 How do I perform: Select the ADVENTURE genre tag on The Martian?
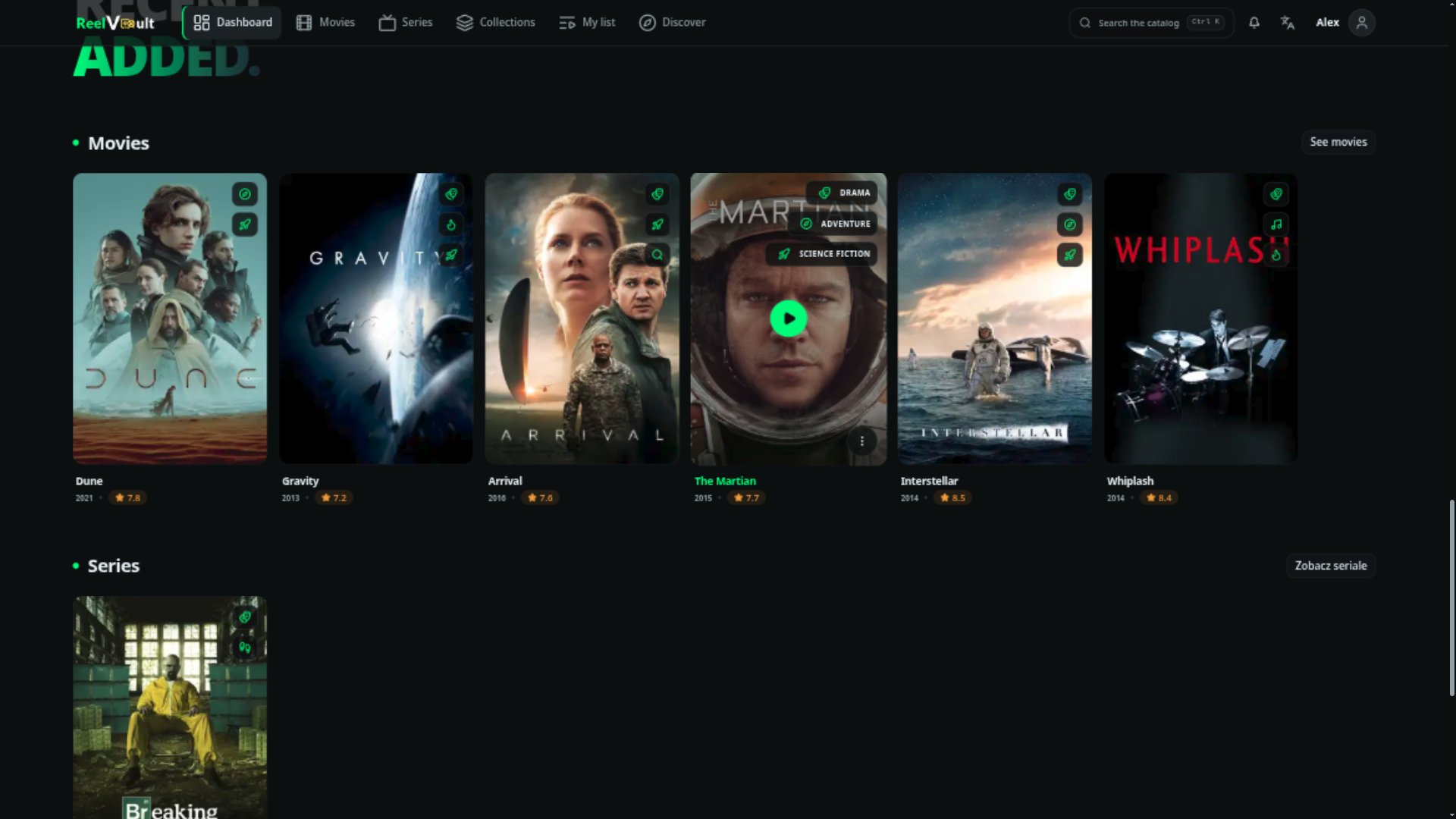pyautogui.click(x=833, y=224)
